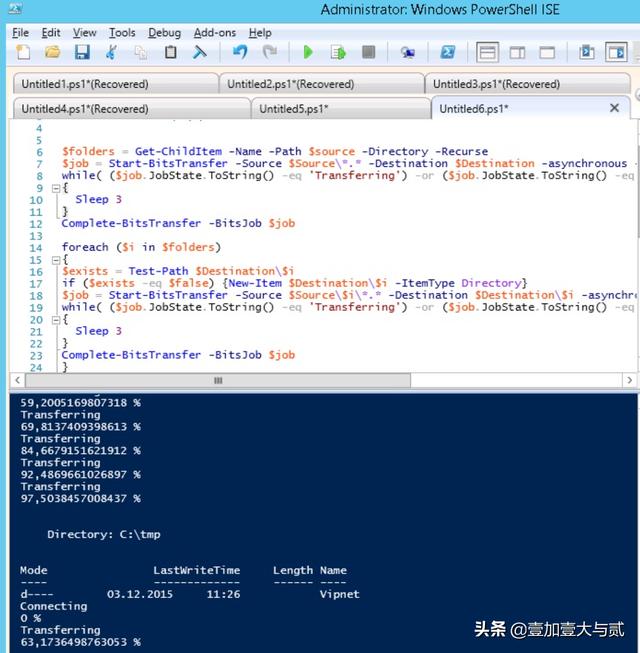This screenshot has height=653, width=640.
Task: Open the Help menu
Action: tap(260, 32)
